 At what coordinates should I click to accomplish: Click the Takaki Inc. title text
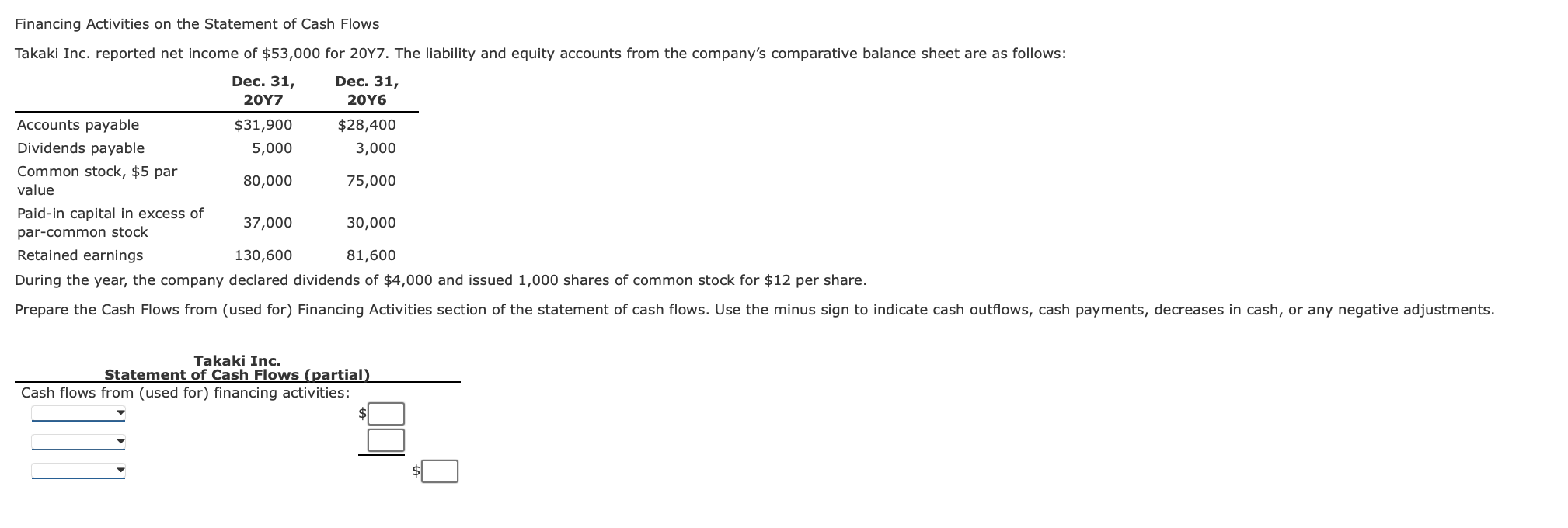(238, 361)
